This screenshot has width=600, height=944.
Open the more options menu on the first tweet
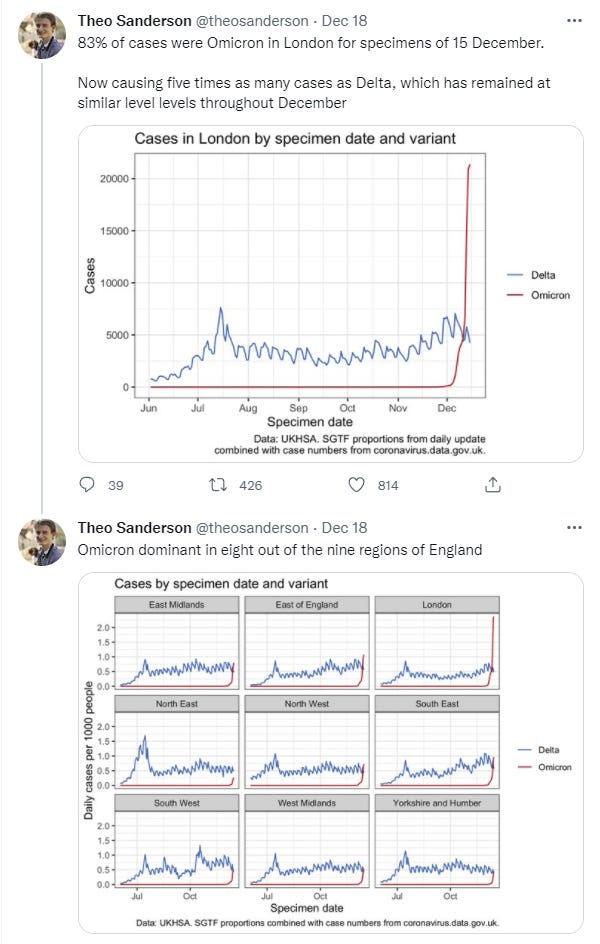[x=573, y=19]
